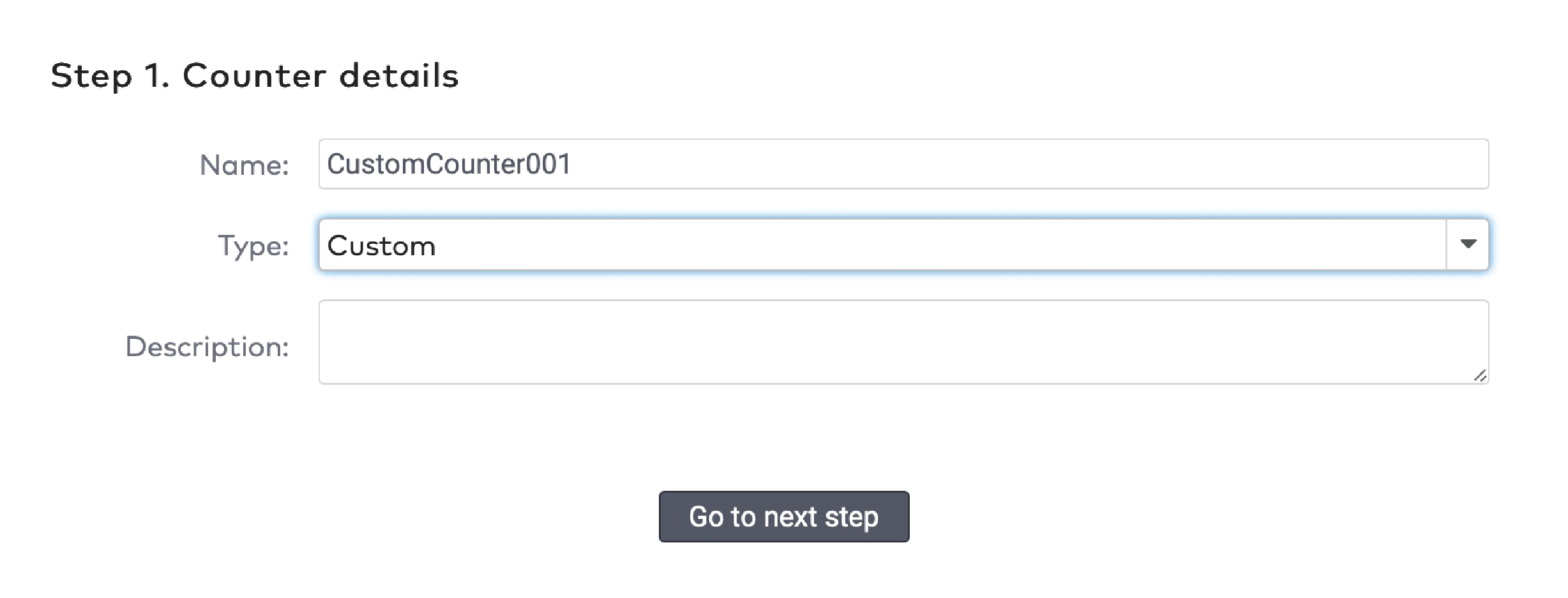Click the Type: label

(255, 246)
